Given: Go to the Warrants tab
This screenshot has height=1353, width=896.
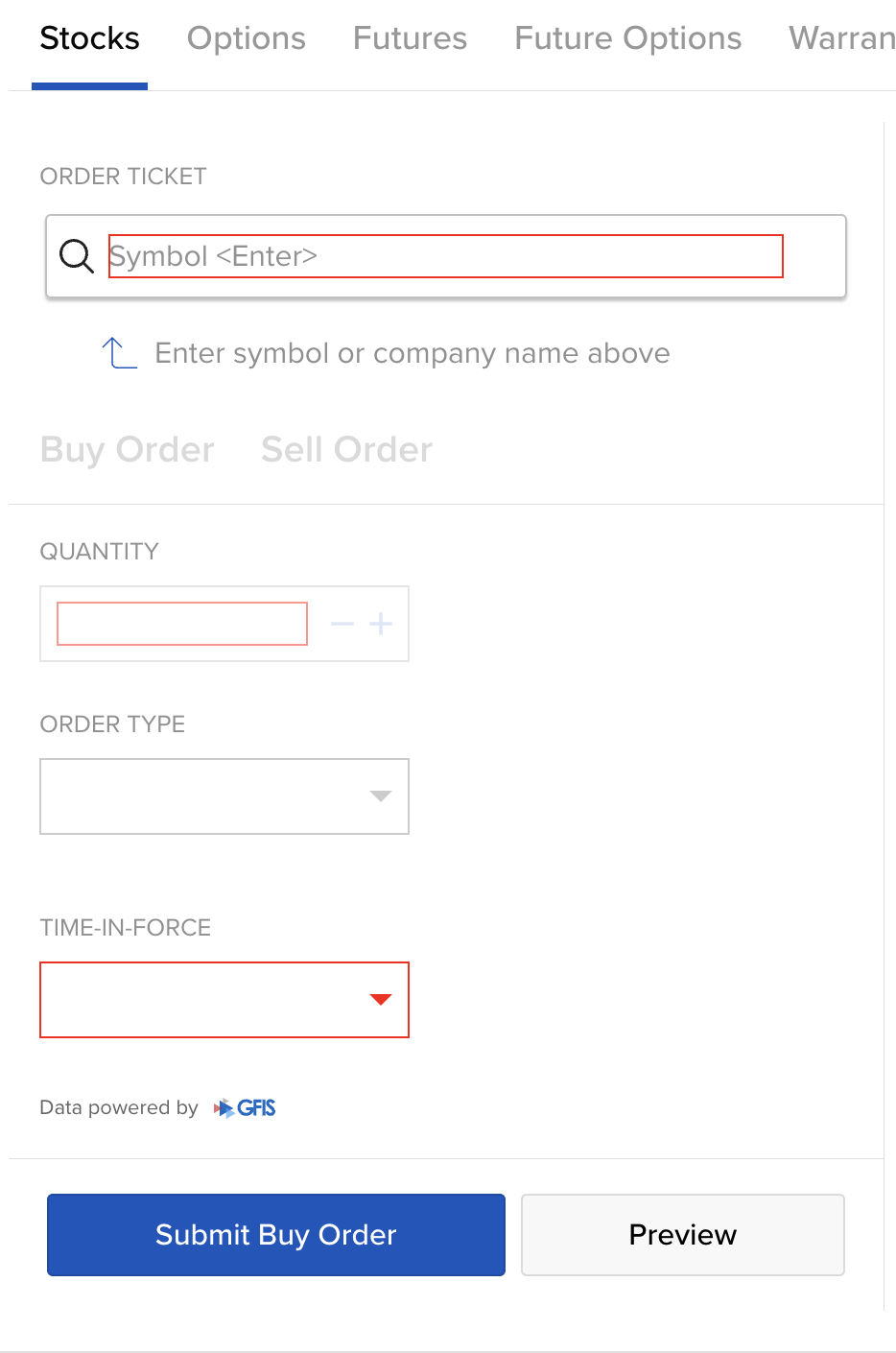Looking at the screenshot, I should (841, 39).
